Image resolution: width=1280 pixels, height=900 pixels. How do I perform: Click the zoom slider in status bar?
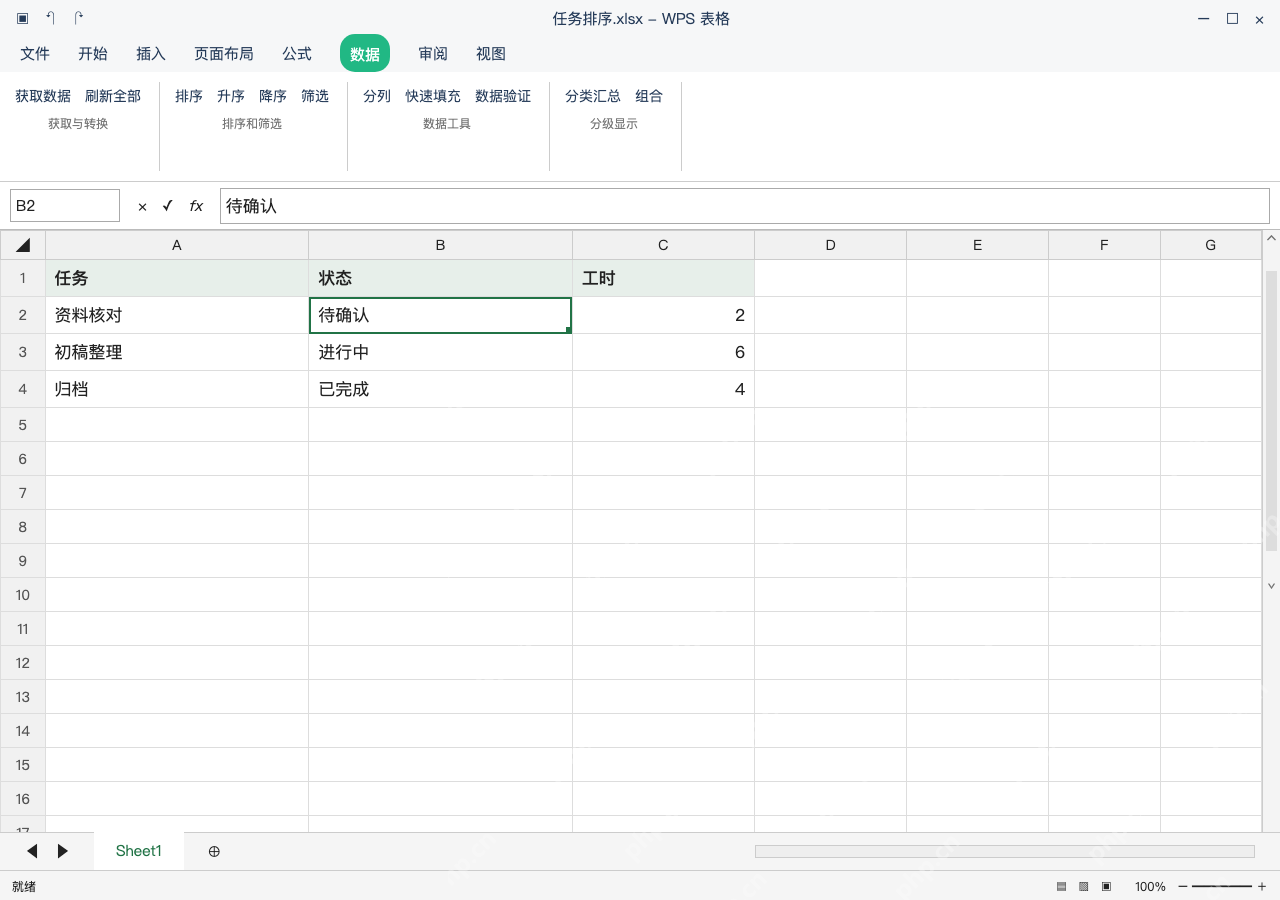click(x=1222, y=886)
